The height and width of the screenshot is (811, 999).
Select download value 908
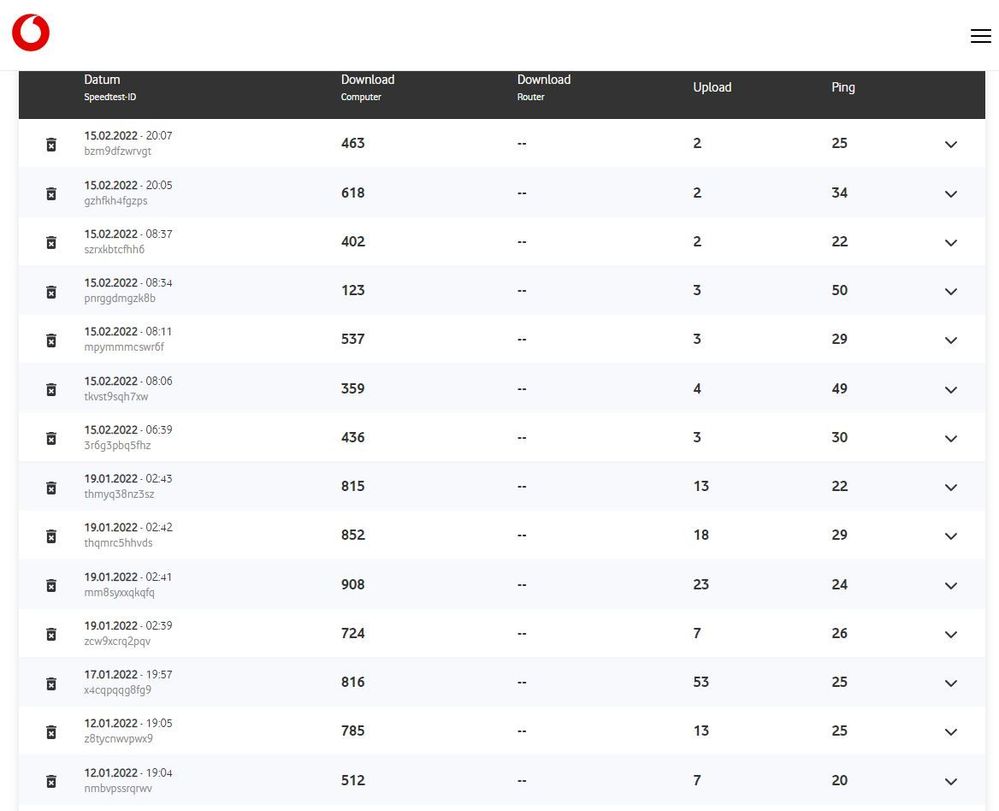(353, 584)
